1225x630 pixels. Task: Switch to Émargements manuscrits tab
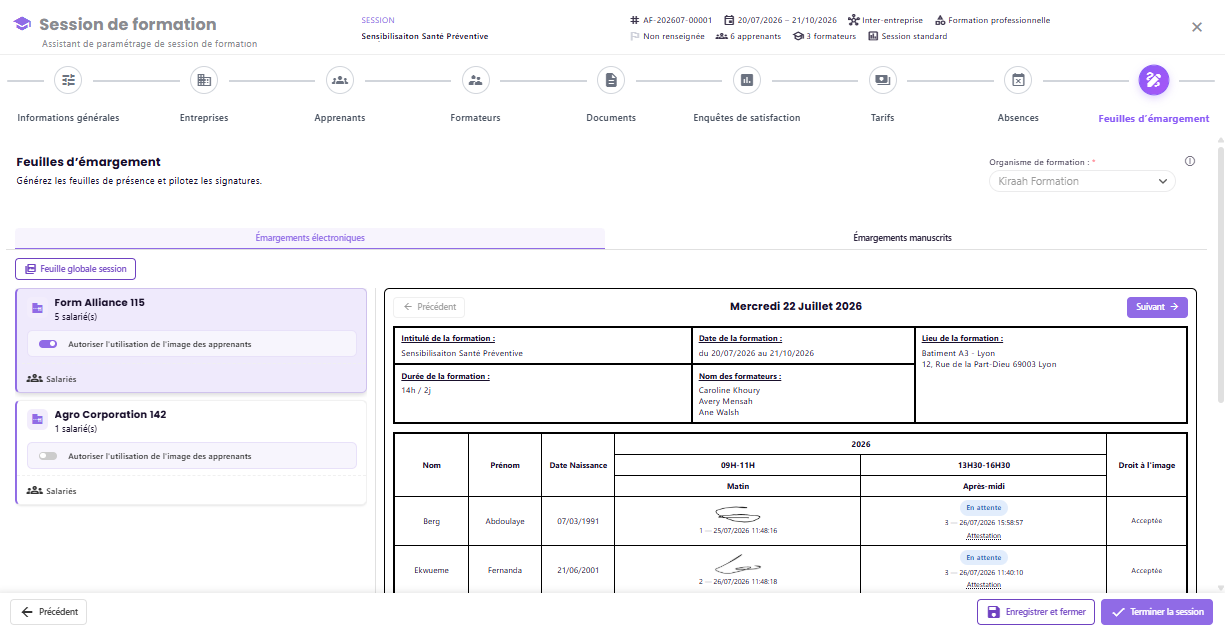[x=902, y=238]
